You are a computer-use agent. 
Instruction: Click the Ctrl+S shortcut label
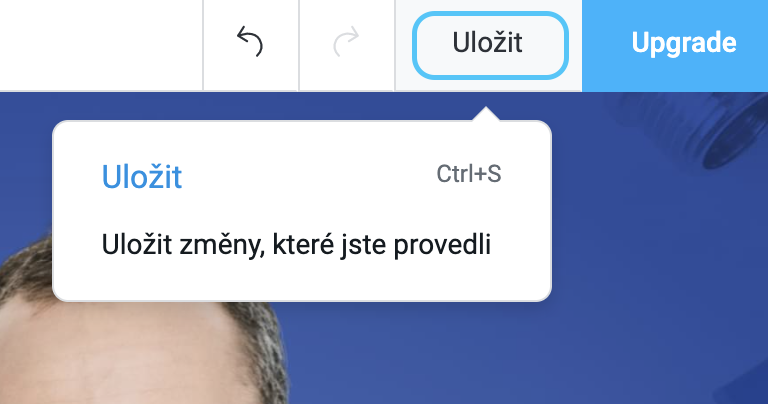tap(469, 174)
